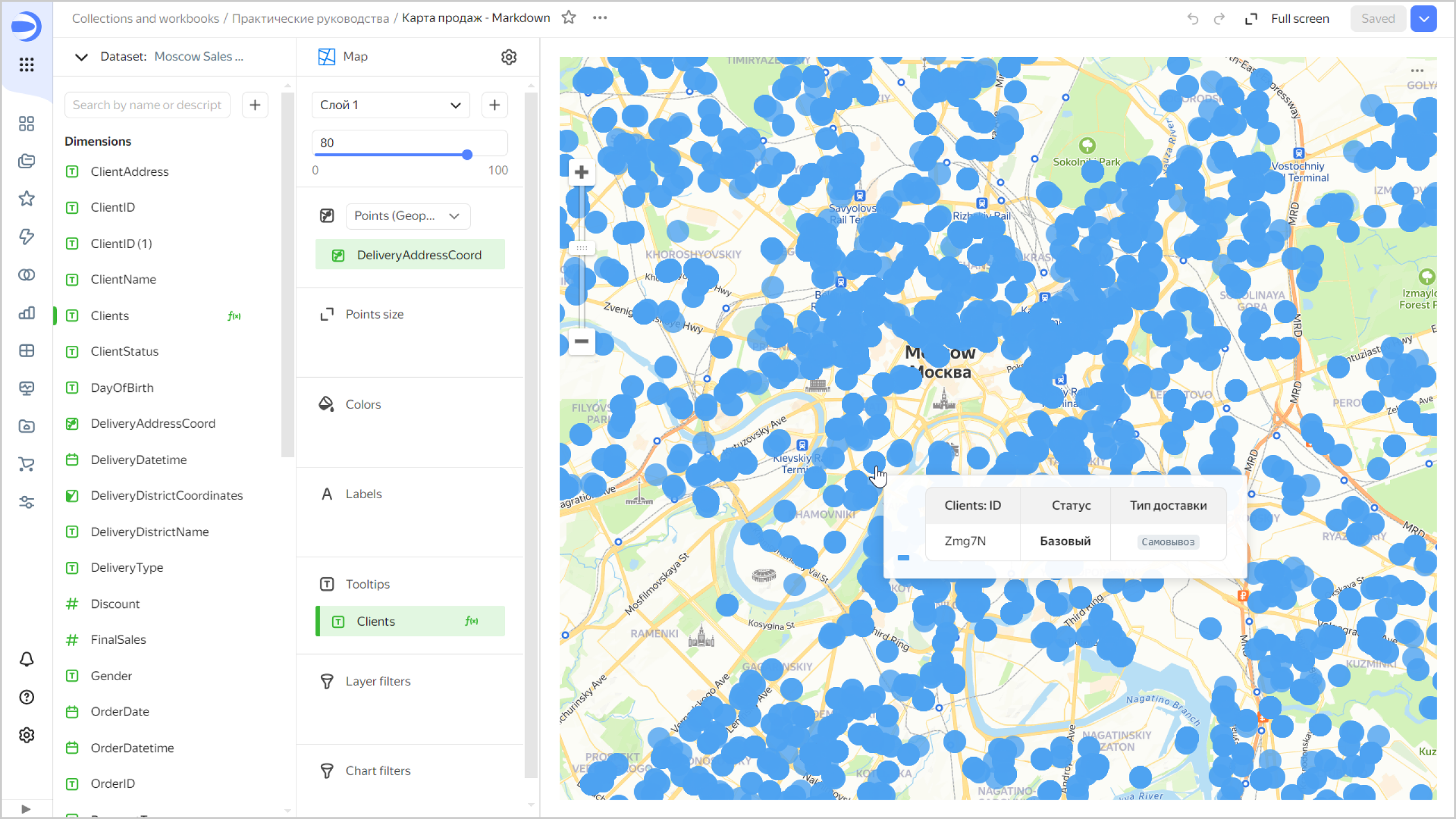
Task: Click the add layer plus button
Action: (x=494, y=105)
